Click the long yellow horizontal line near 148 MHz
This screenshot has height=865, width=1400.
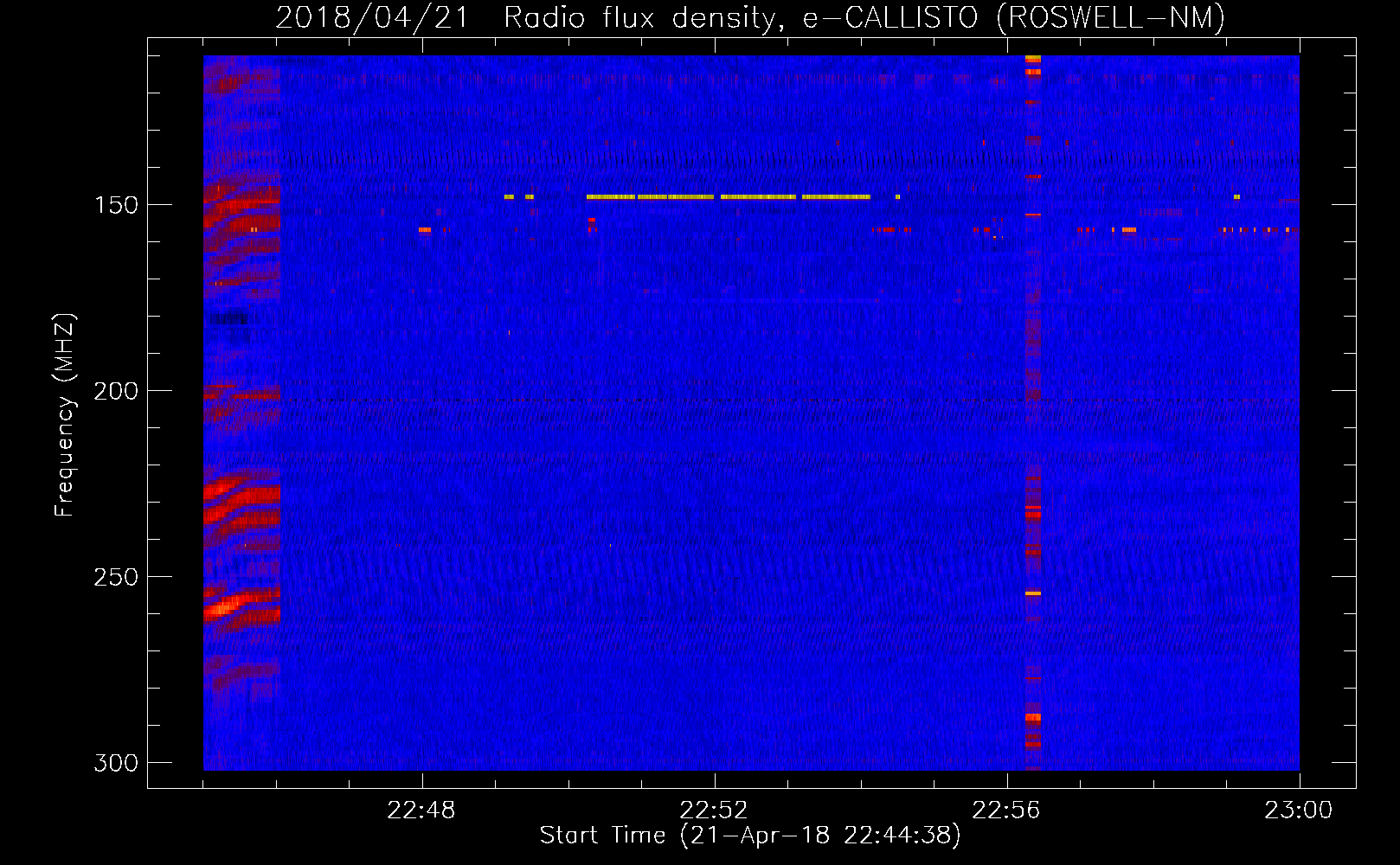[729, 197]
